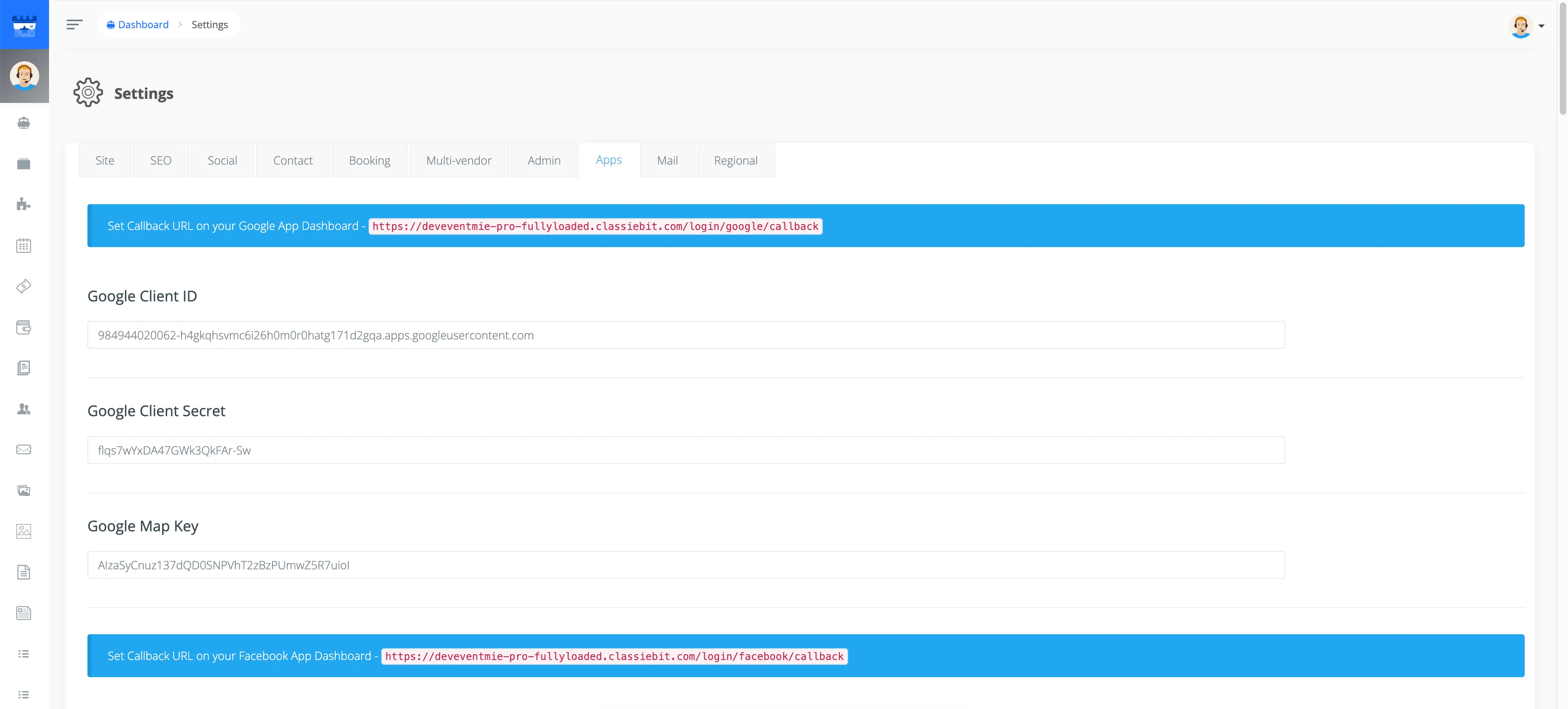The image size is (1568, 709).
Task: Expand the user avatar dropdown top right
Action: point(1527,26)
